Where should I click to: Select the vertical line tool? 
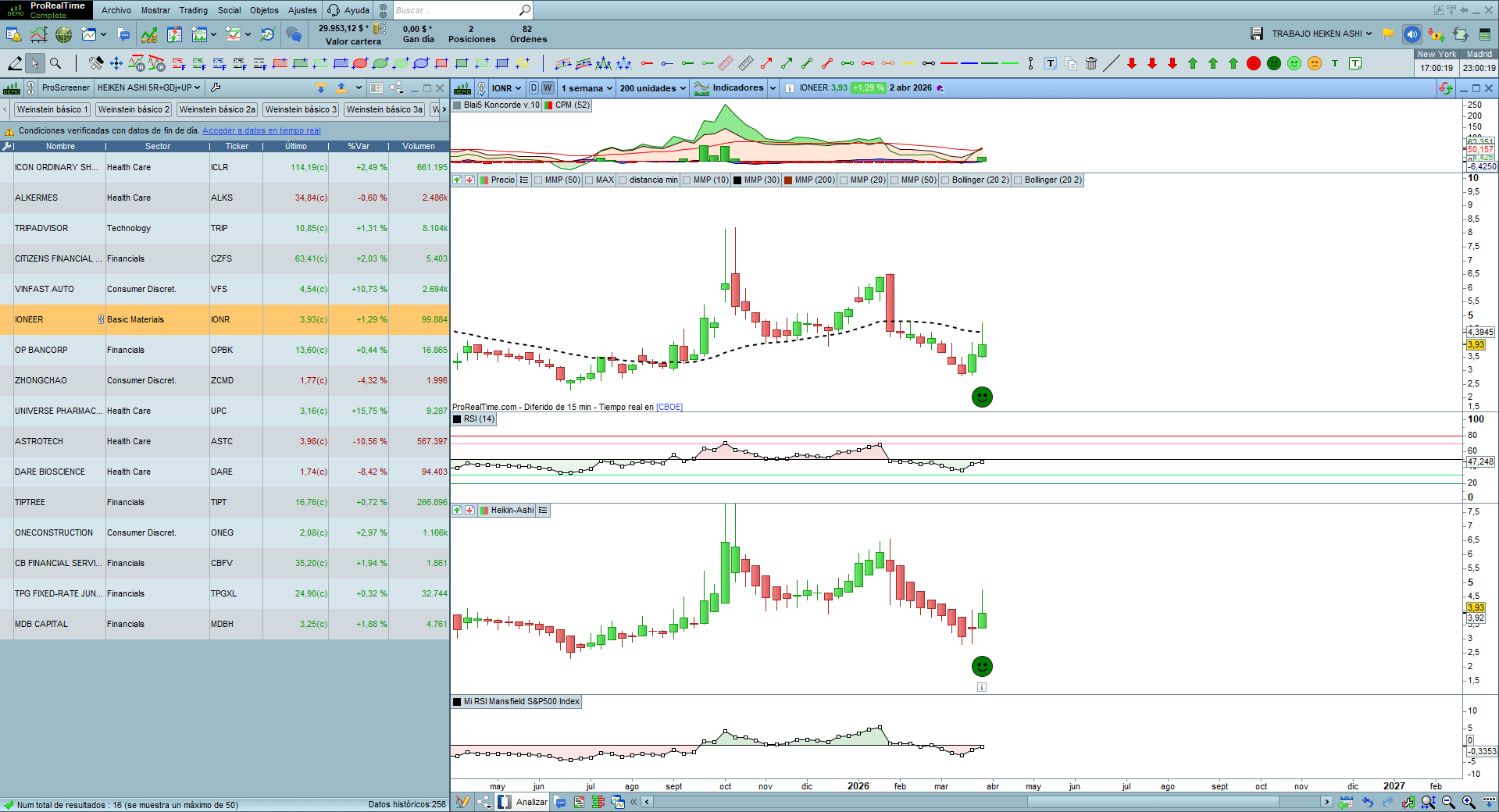(1030, 63)
